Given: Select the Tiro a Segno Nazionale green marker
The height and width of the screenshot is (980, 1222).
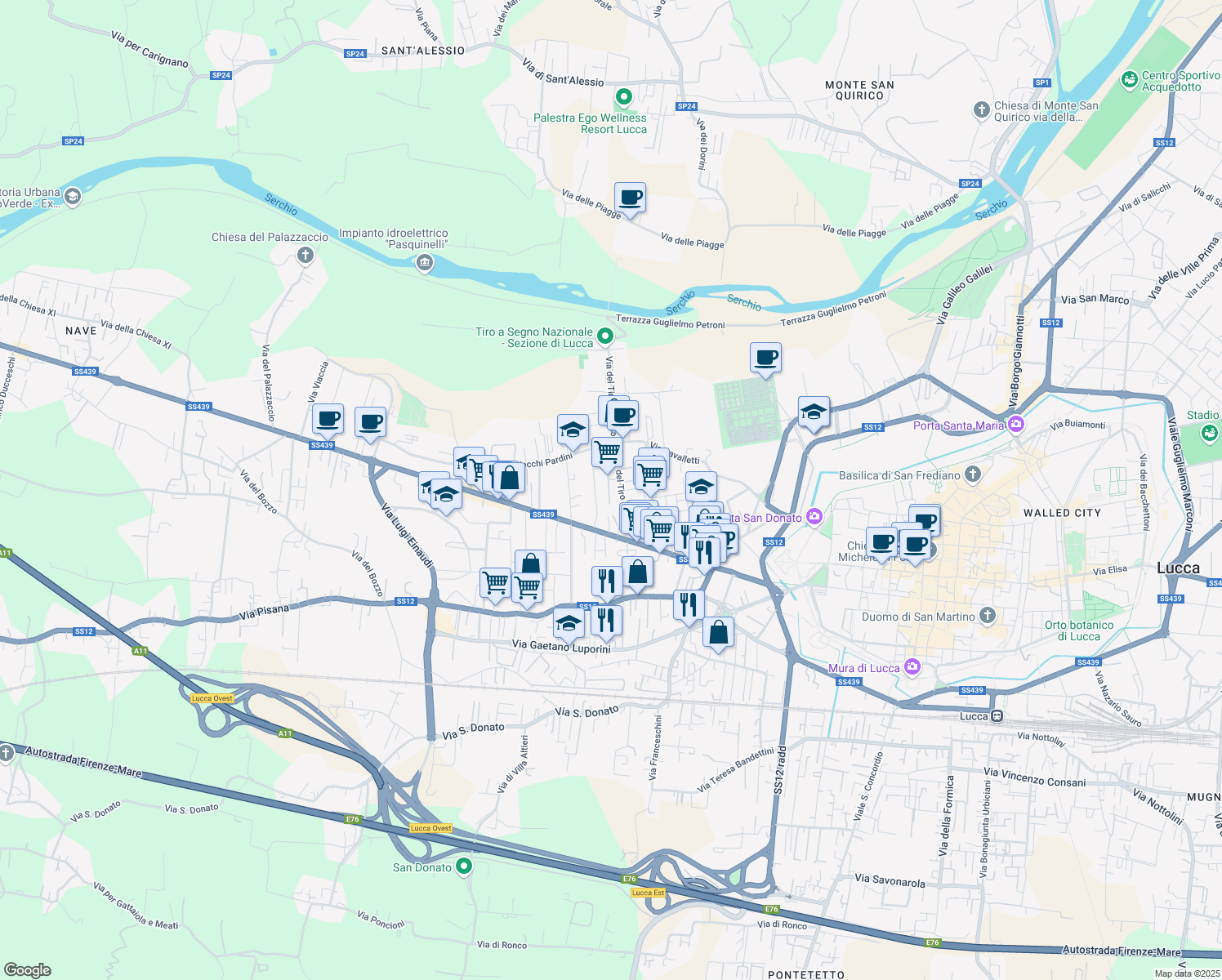Looking at the screenshot, I should click(x=605, y=334).
